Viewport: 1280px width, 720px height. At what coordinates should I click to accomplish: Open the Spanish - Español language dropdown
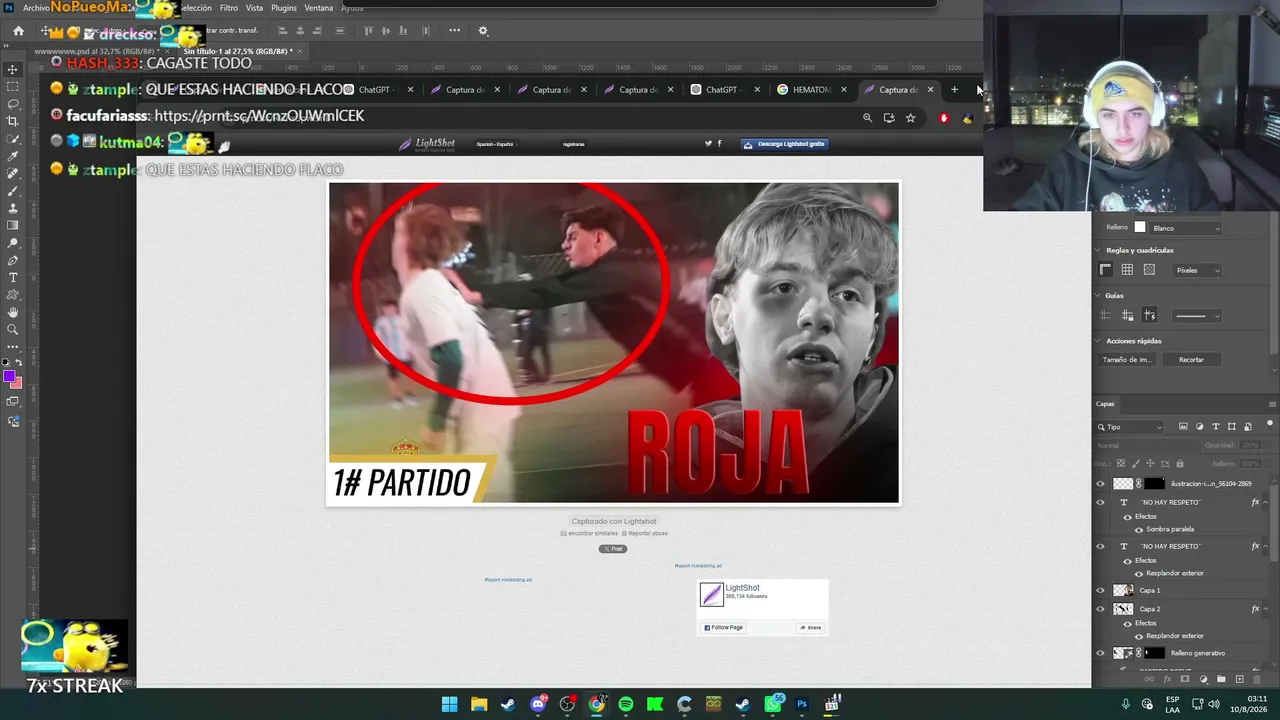495,144
